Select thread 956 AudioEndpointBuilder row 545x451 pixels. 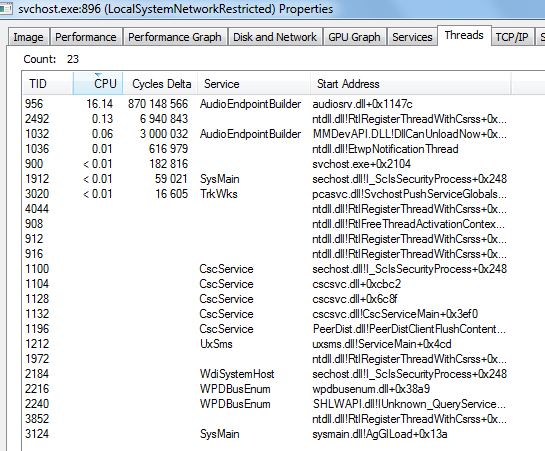click(266, 104)
